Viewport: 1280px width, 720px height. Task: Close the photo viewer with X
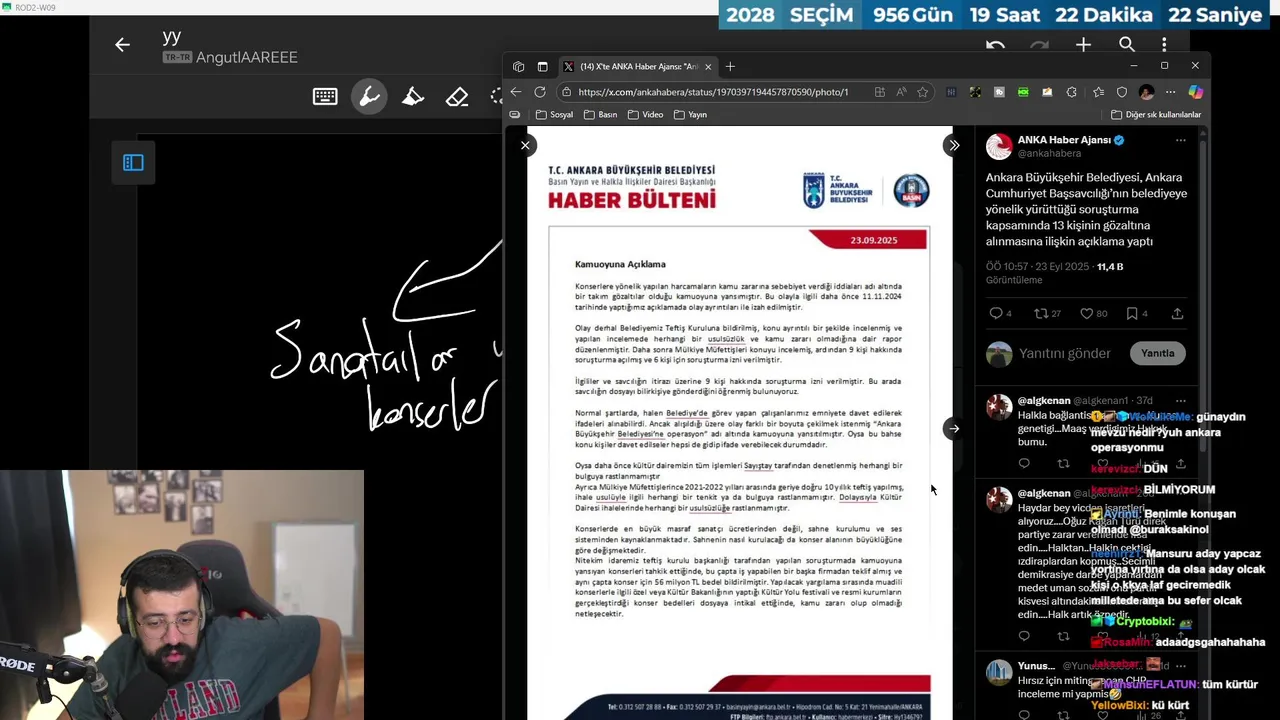525,146
